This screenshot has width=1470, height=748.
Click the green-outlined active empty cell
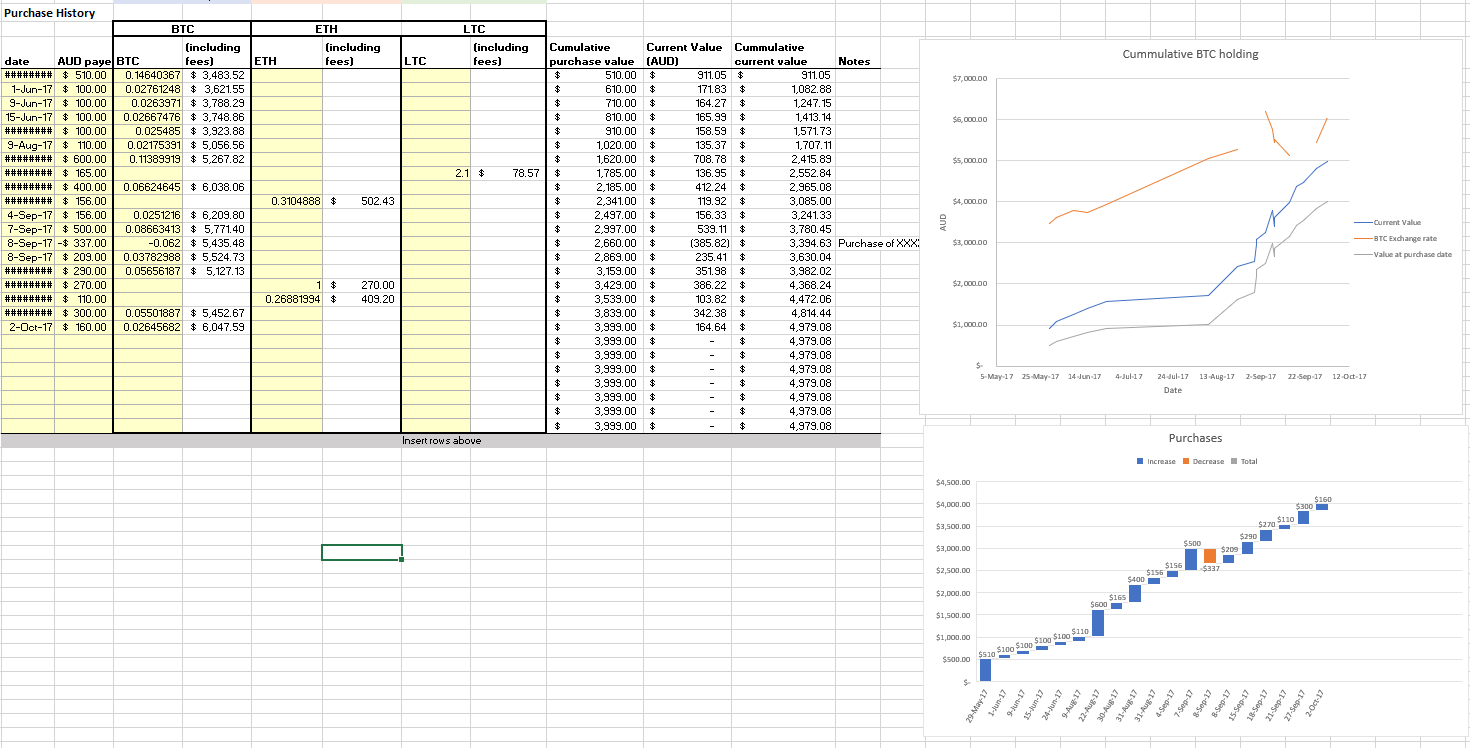tap(362, 552)
